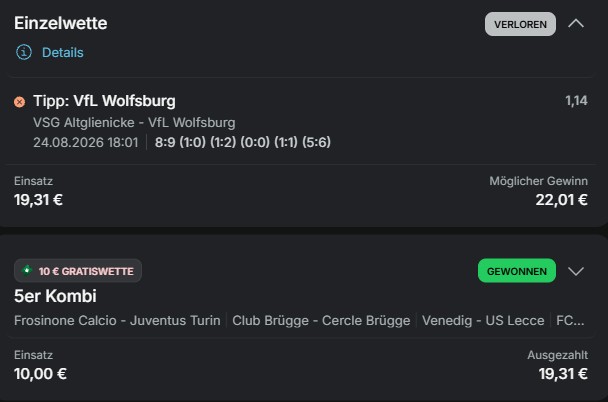Collapse the Einzelwette bet card
Screen dimensions: 608x402
click(576, 24)
